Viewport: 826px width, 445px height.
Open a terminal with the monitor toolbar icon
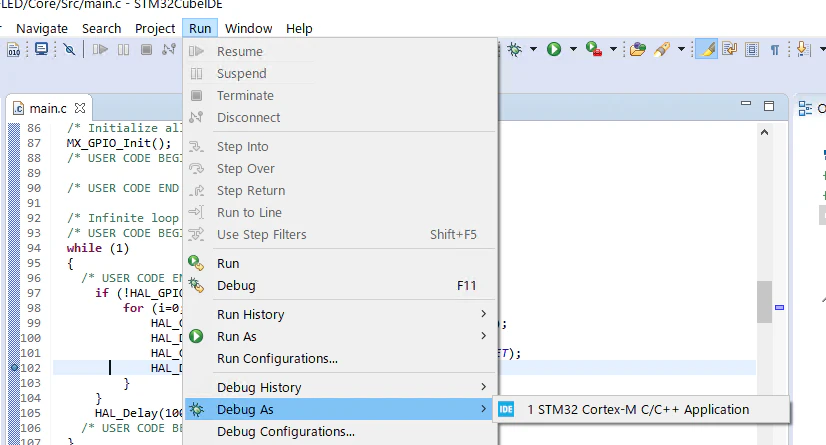[41, 50]
